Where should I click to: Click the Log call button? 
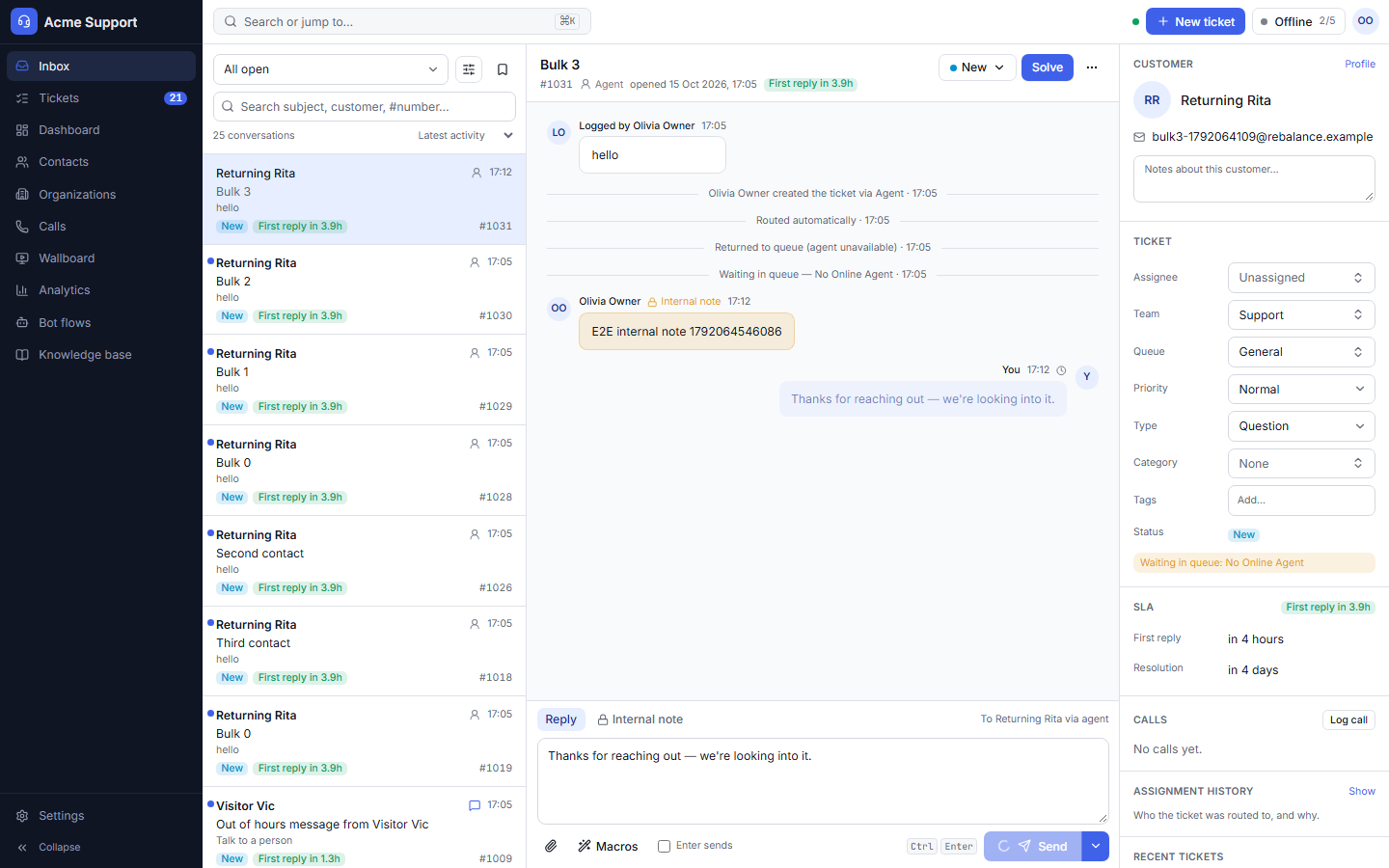click(1348, 720)
